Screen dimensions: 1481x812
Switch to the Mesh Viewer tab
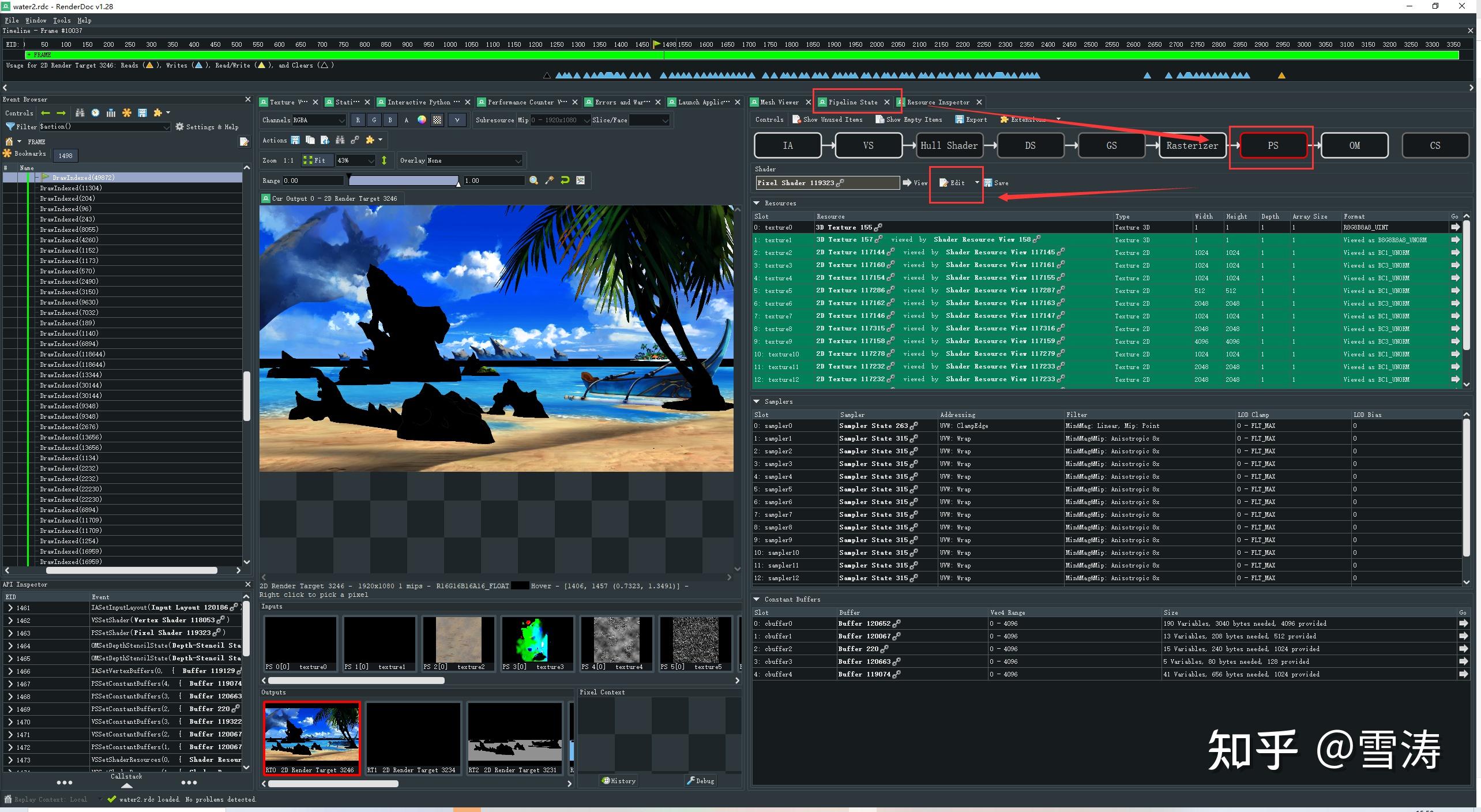coord(779,102)
